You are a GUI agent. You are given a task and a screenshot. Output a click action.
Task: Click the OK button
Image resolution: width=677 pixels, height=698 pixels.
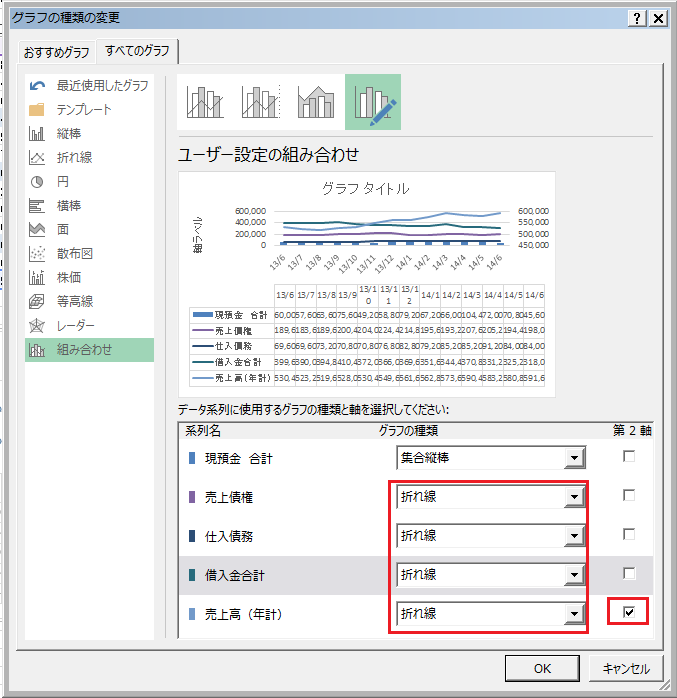click(541, 668)
